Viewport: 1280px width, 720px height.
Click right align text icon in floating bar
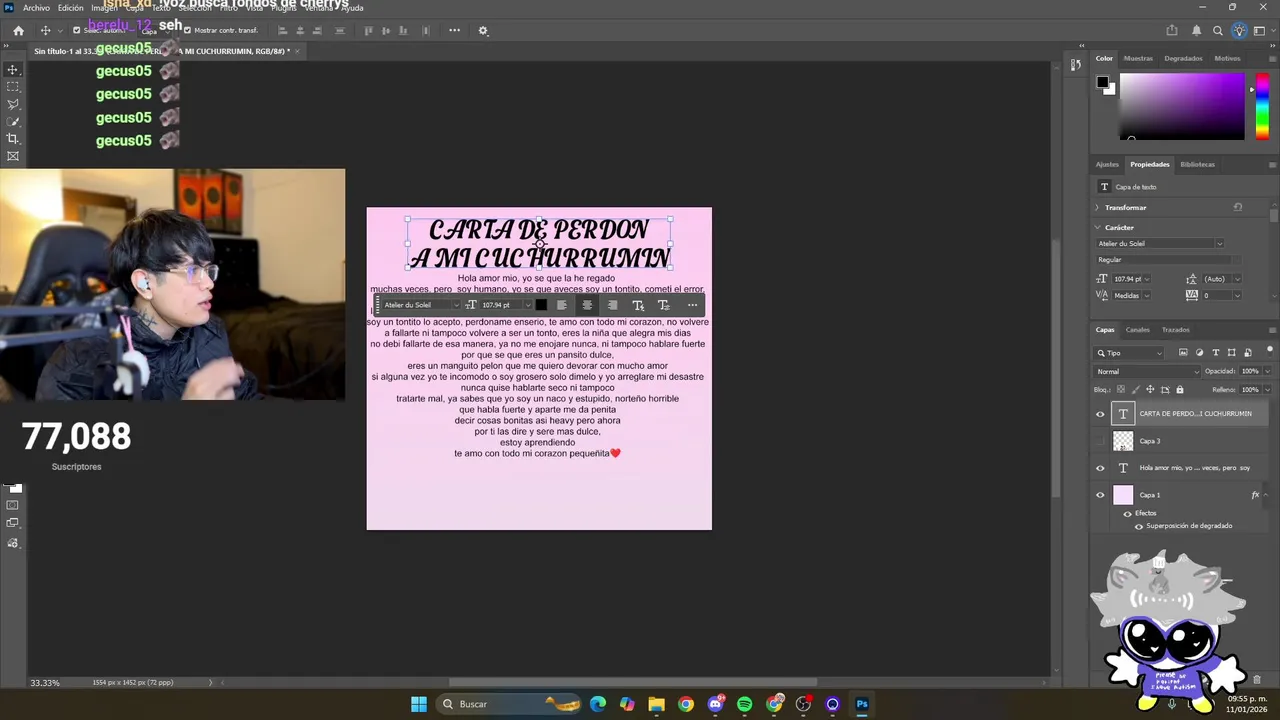coord(612,305)
